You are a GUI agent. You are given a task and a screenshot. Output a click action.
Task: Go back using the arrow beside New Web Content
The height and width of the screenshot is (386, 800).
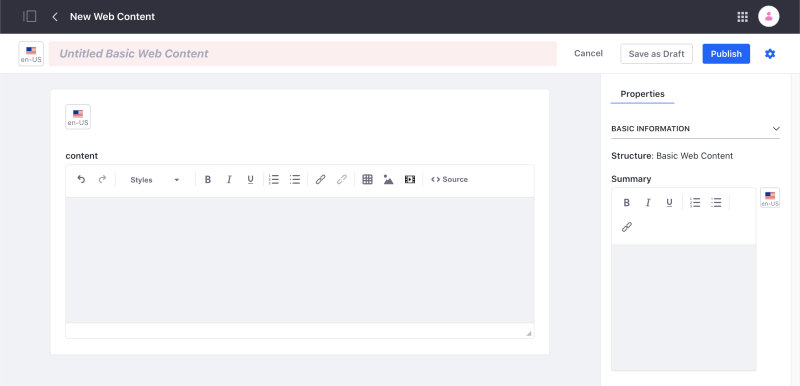point(55,17)
